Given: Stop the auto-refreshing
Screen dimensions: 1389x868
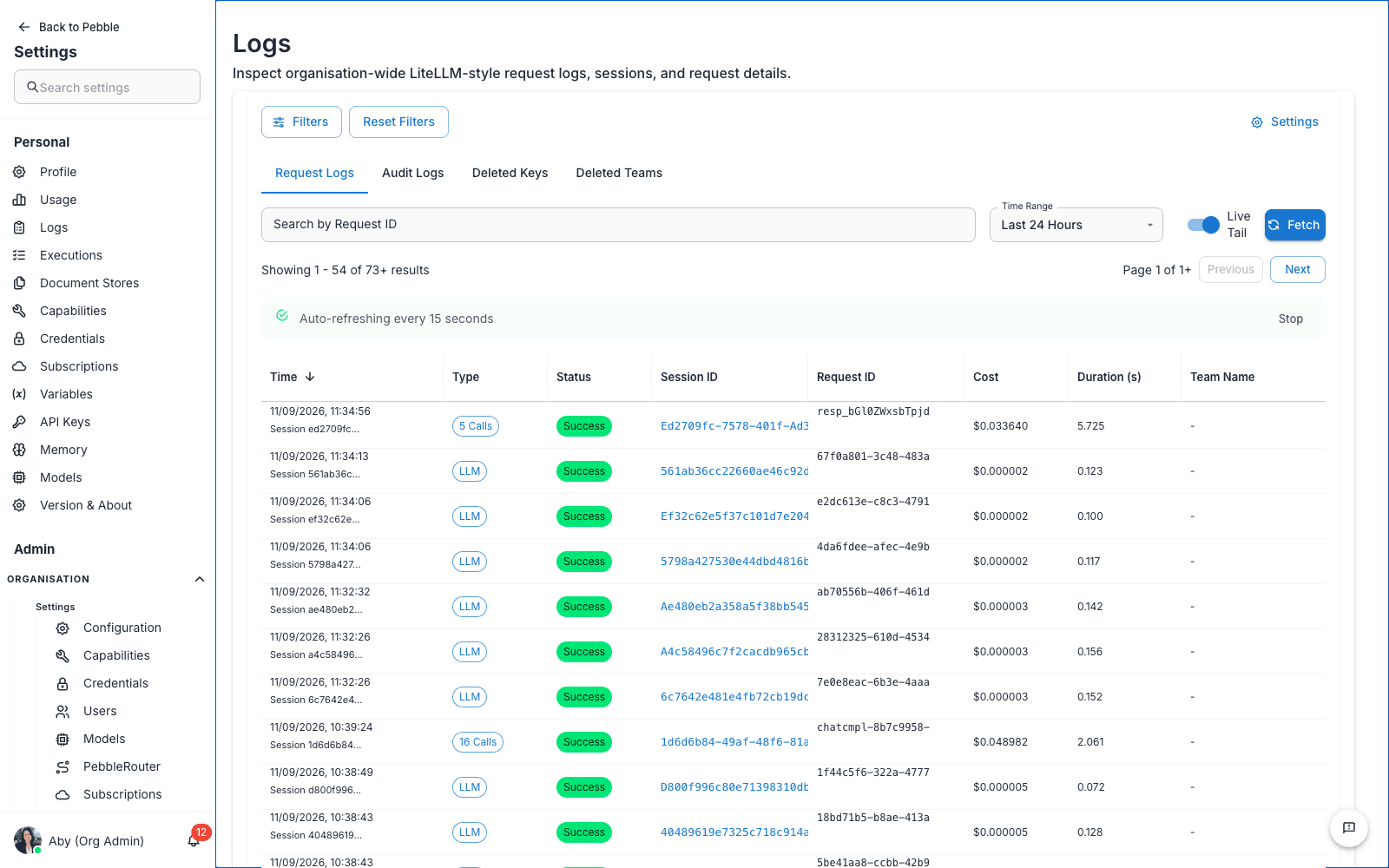Looking at the screenshot, I should (x=1290, y=319).
